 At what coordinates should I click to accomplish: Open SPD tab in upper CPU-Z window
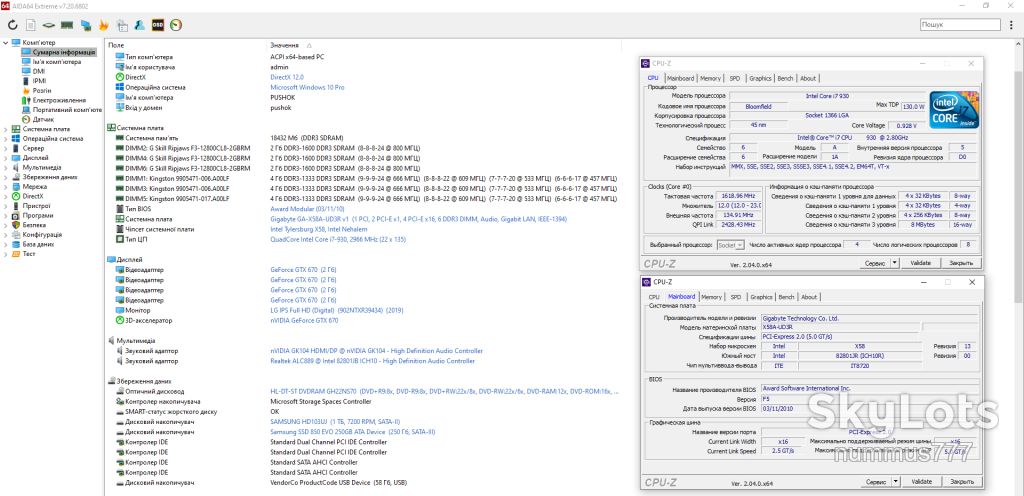click(x=735, y=78)
